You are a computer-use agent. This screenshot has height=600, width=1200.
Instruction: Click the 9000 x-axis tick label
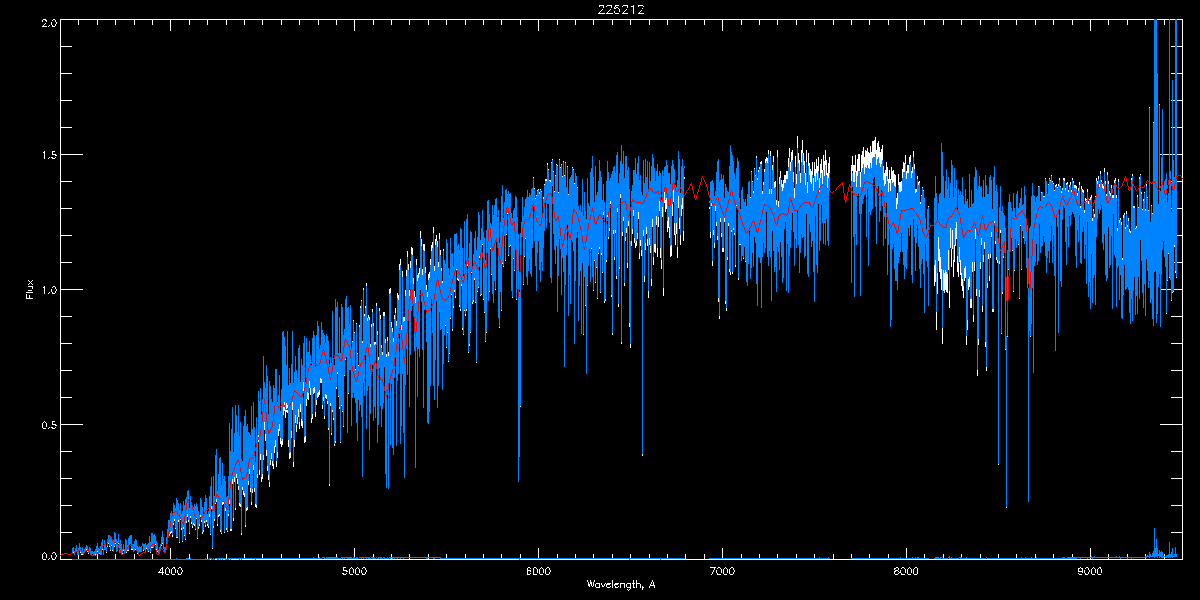click(1090, 571)
